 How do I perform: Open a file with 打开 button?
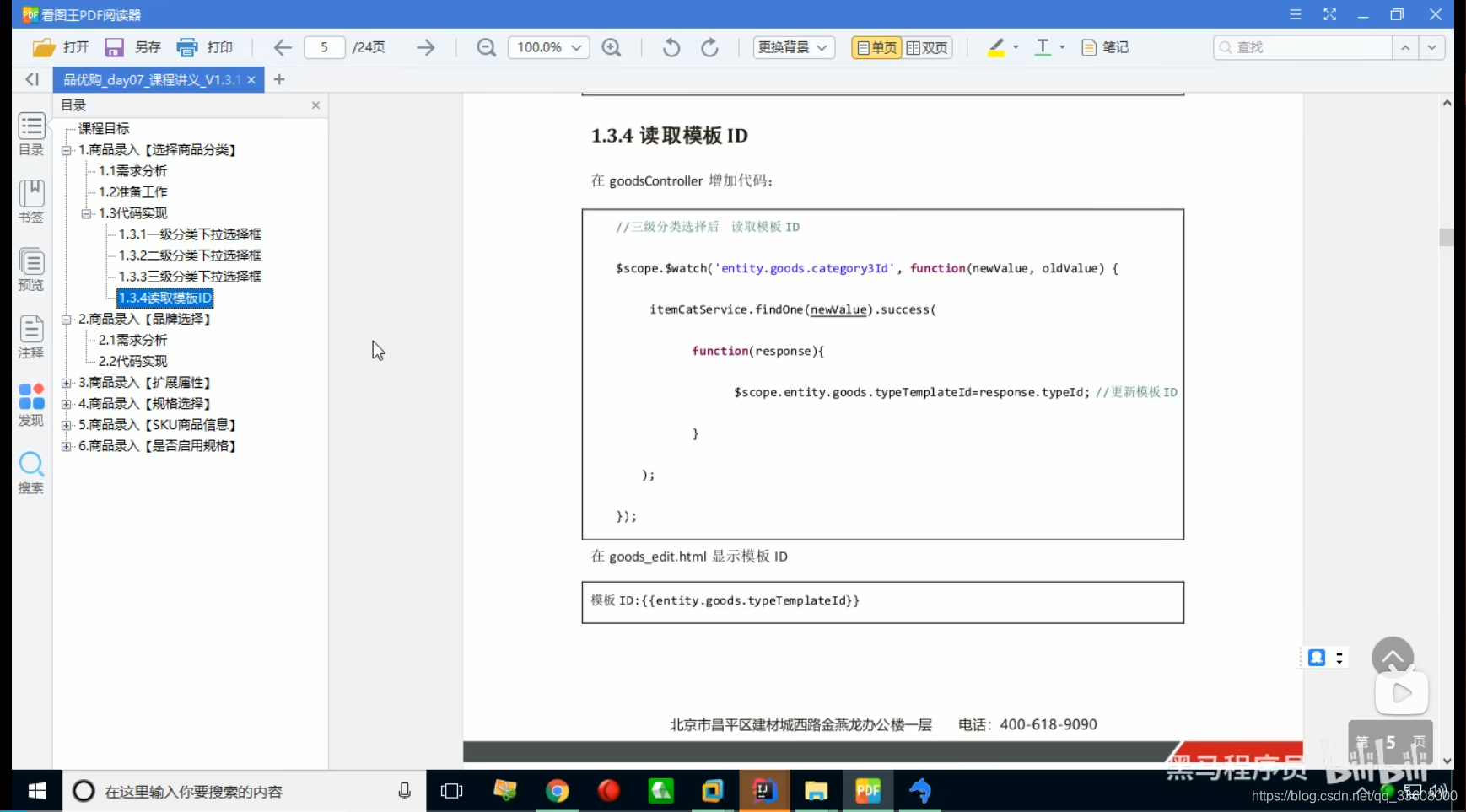(x=61, y=47)
